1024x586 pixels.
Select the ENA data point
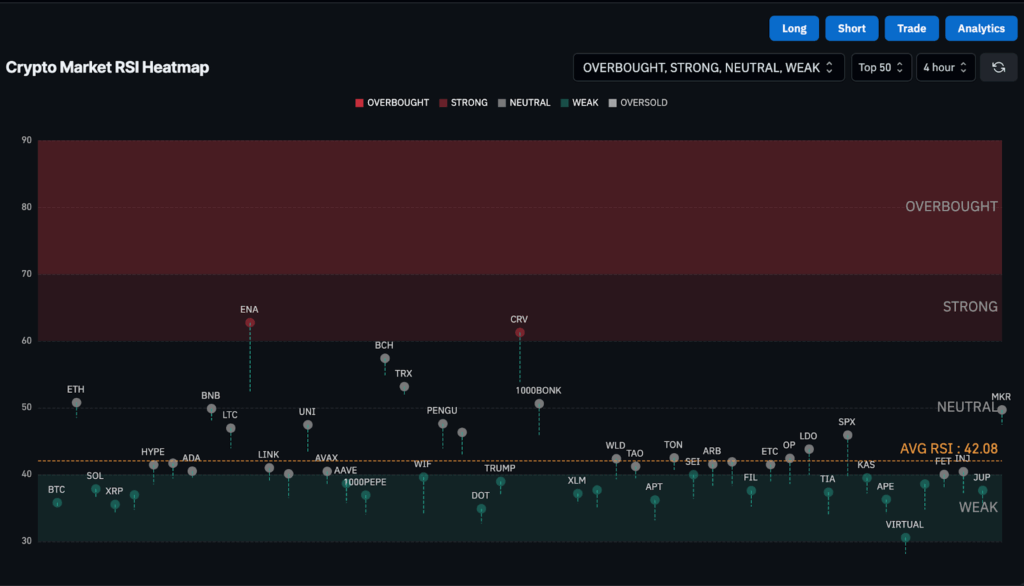[249, 323]
